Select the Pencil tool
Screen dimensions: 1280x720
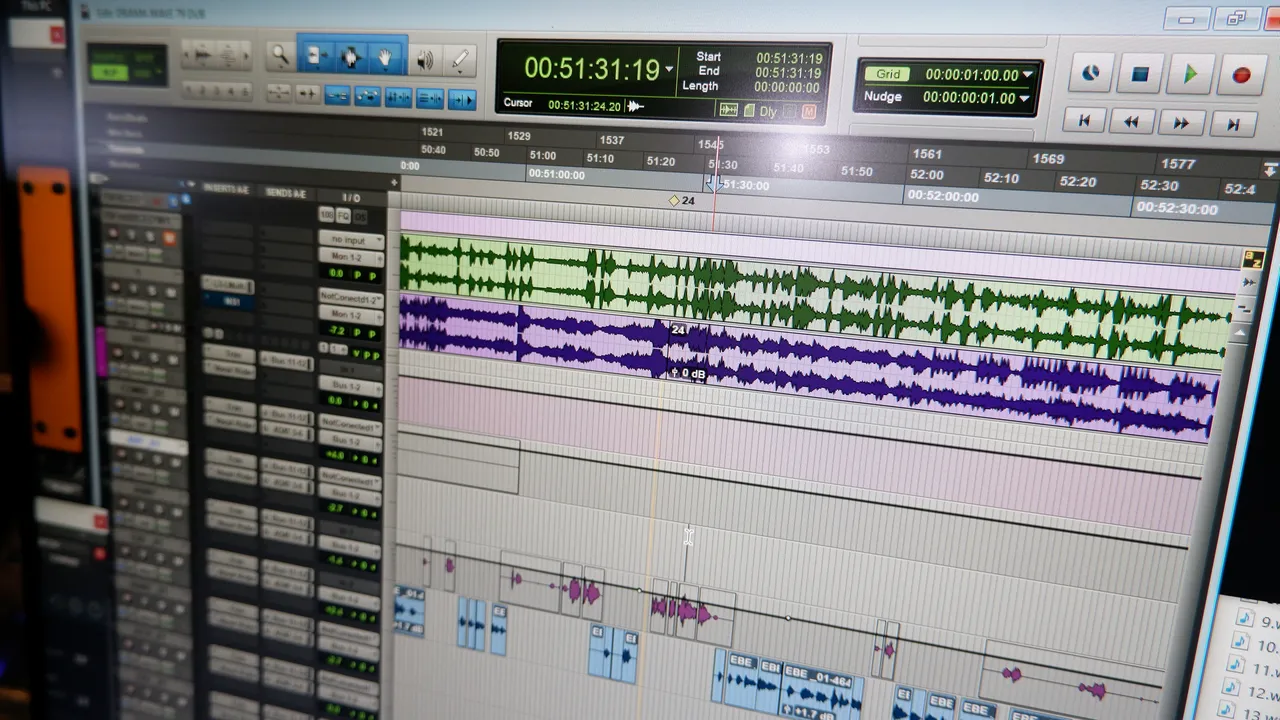tap(460, 60)
